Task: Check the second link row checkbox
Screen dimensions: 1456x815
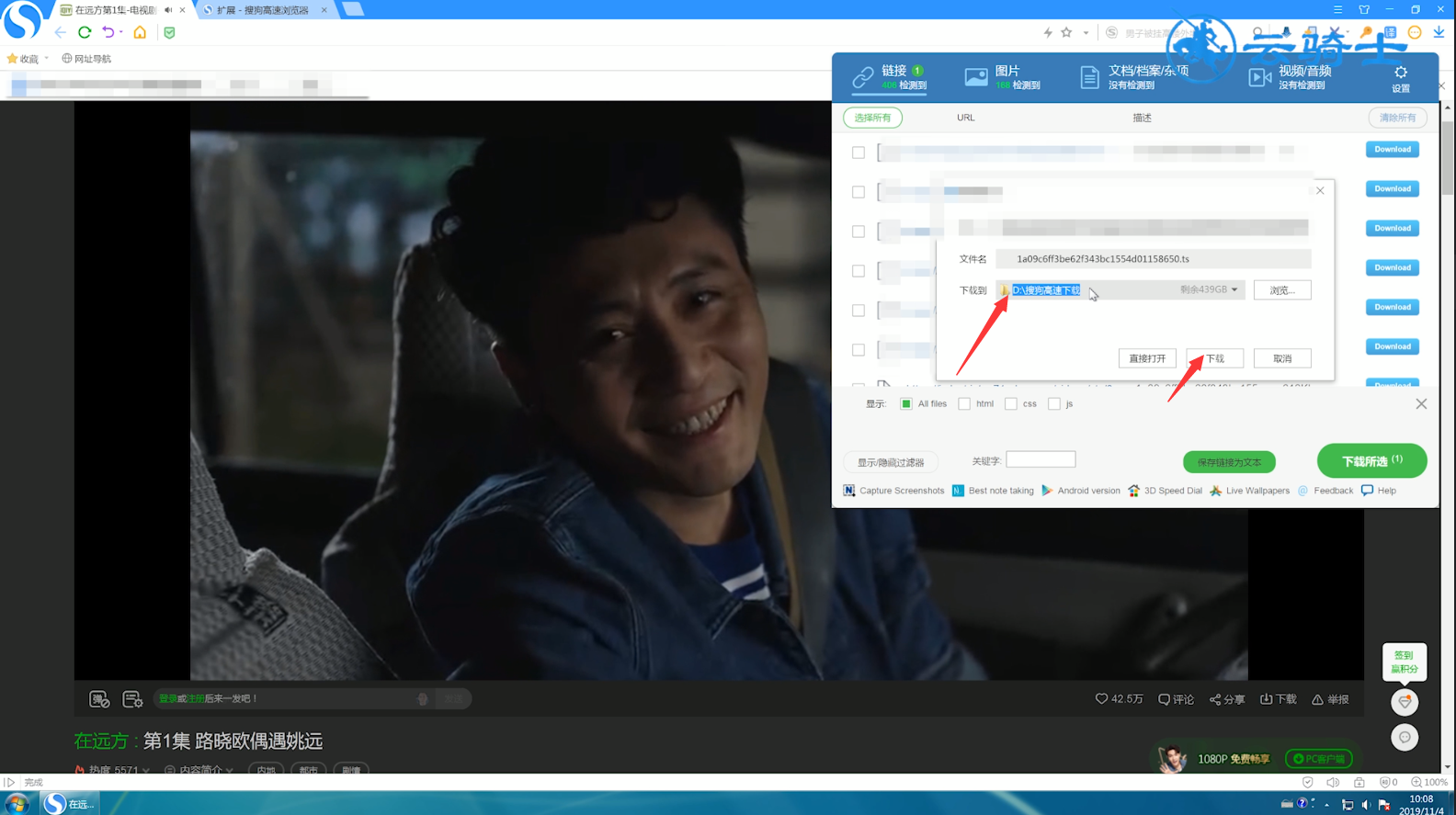Action: (x=859, y=192)
